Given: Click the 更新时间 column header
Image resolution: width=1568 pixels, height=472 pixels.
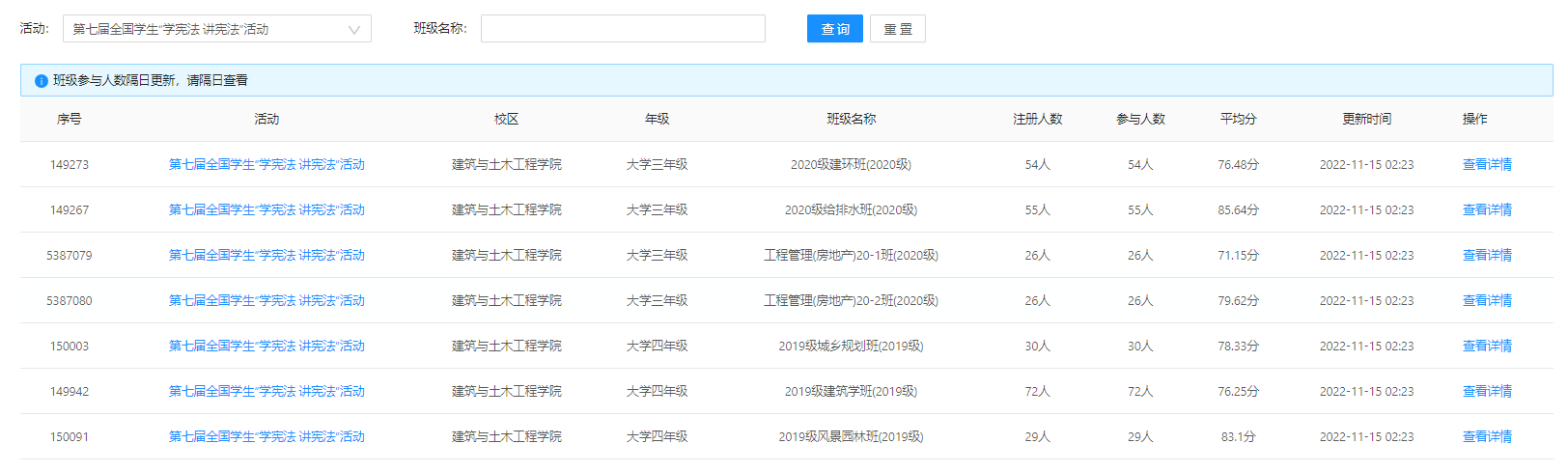Looking at the screenshot, I should [1367, 119].
